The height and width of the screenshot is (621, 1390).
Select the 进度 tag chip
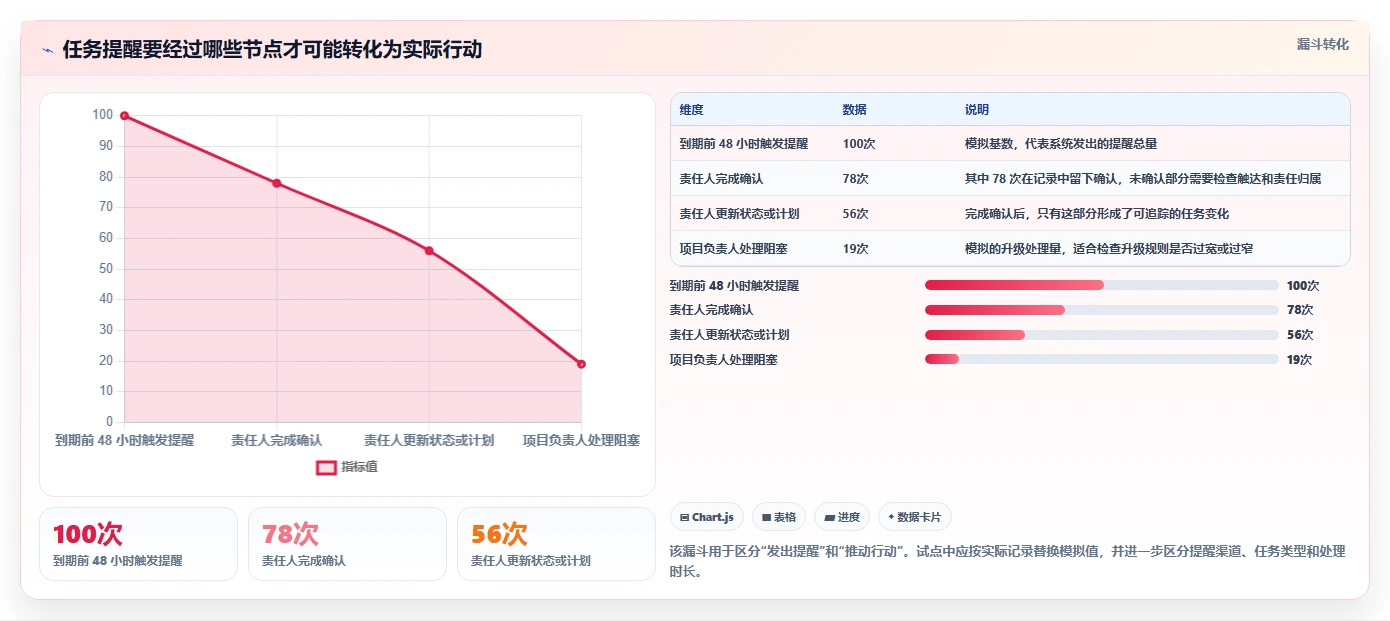tap(842, 517)
